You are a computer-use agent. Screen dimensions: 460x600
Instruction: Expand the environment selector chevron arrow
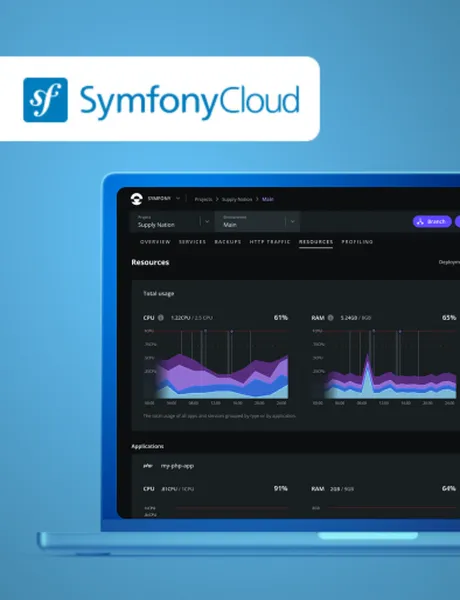click(x=292, y=222)
